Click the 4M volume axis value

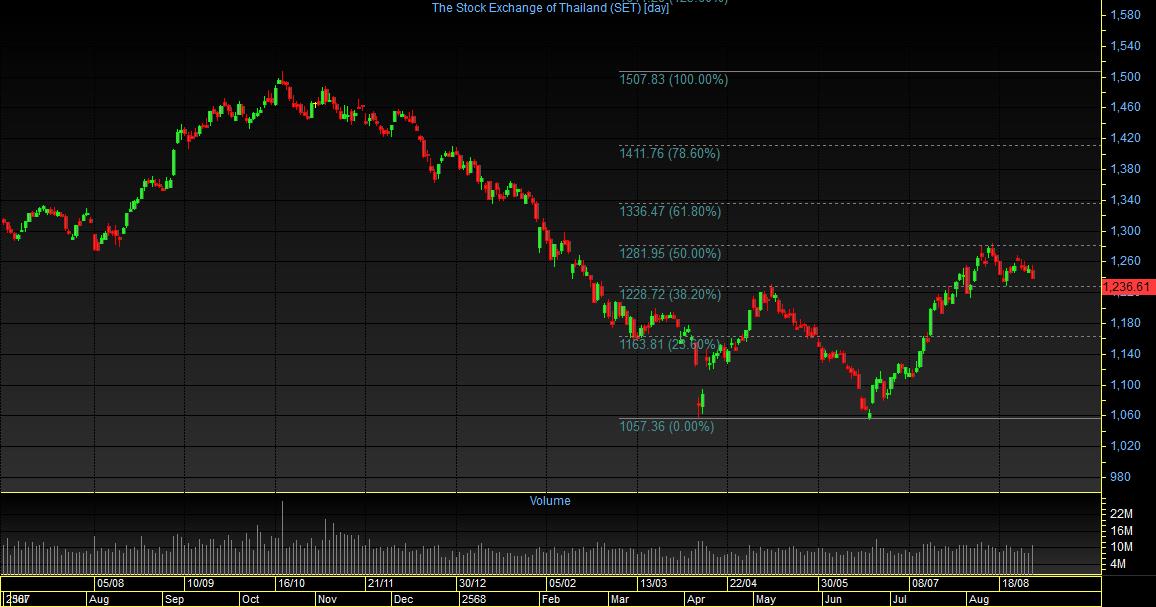coord(1117,564)
